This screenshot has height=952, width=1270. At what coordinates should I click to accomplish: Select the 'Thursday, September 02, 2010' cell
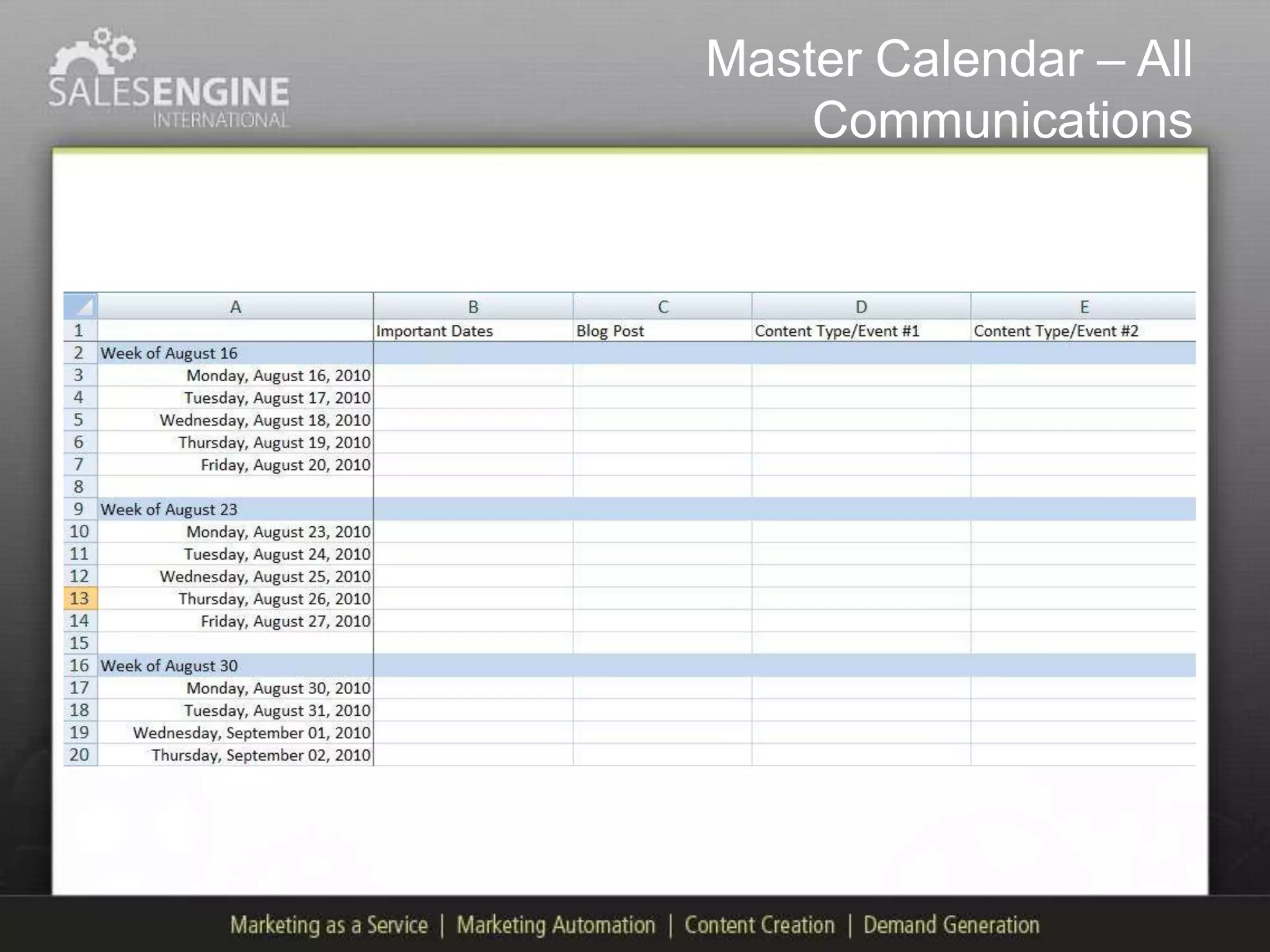point(236,754)
